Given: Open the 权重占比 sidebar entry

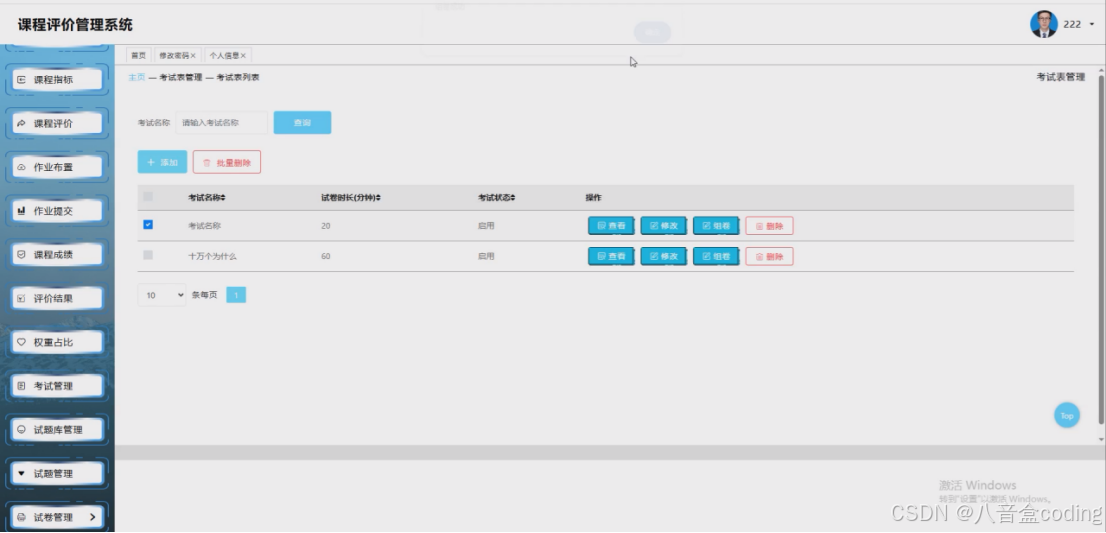Looking at the screenshot, I should coord(57,342).
